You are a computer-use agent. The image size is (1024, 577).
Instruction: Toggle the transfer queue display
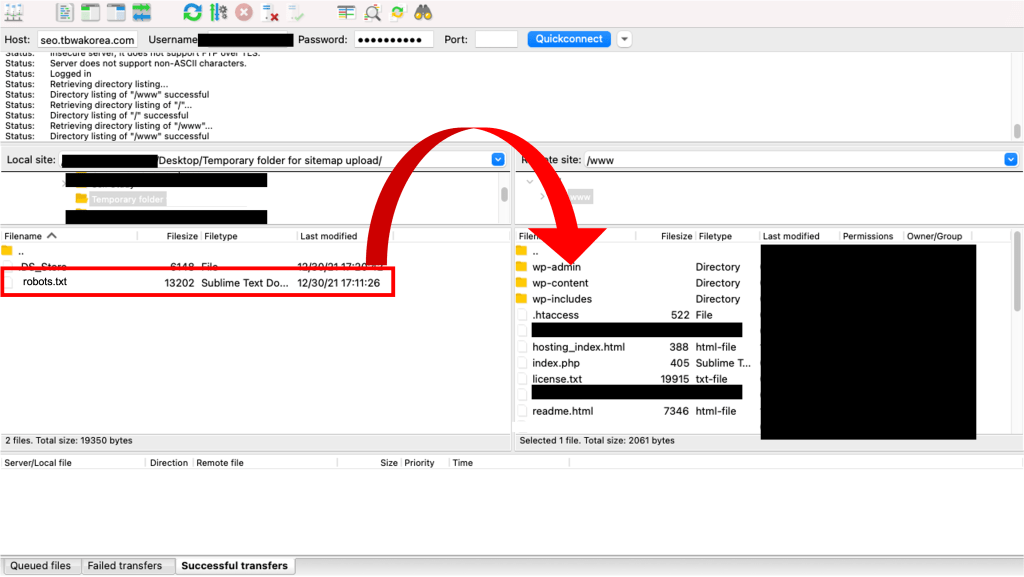click(142, 12)
